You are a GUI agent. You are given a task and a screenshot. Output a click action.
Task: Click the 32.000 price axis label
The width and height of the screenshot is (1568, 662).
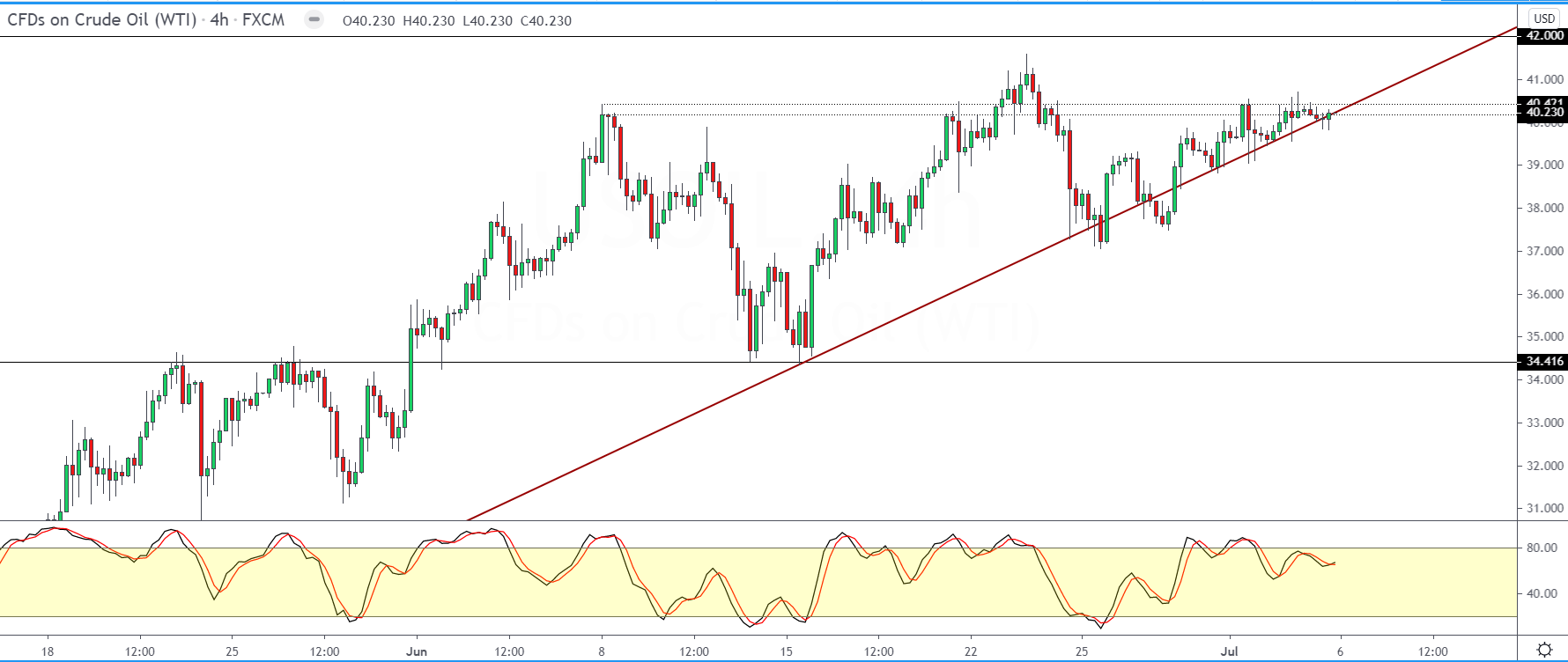pos(1545,466)
